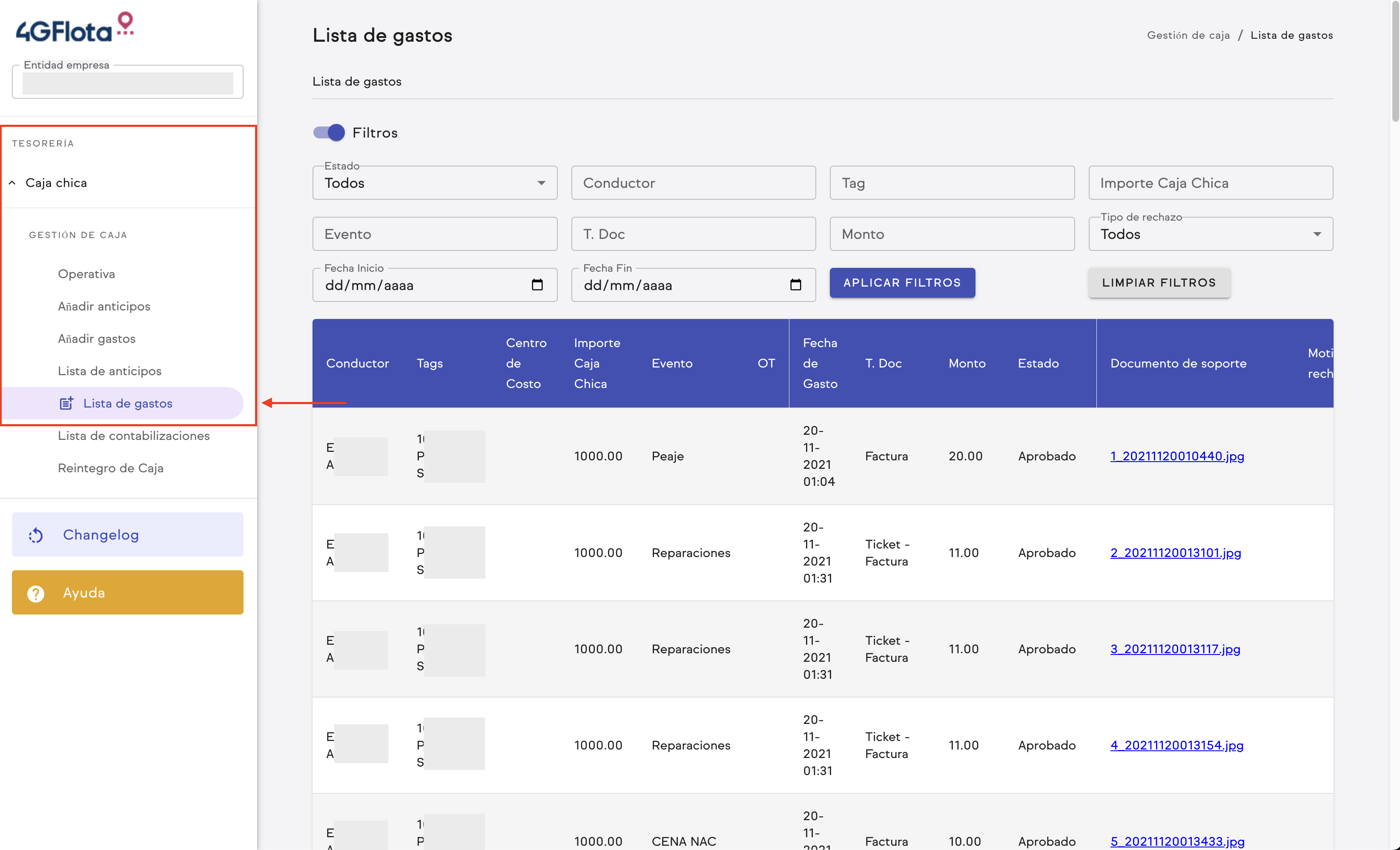Viewport: 1400px width, 850px height.
Task: Open document 5_20211120013433.jpg
Action: (x=1176, y=841)
